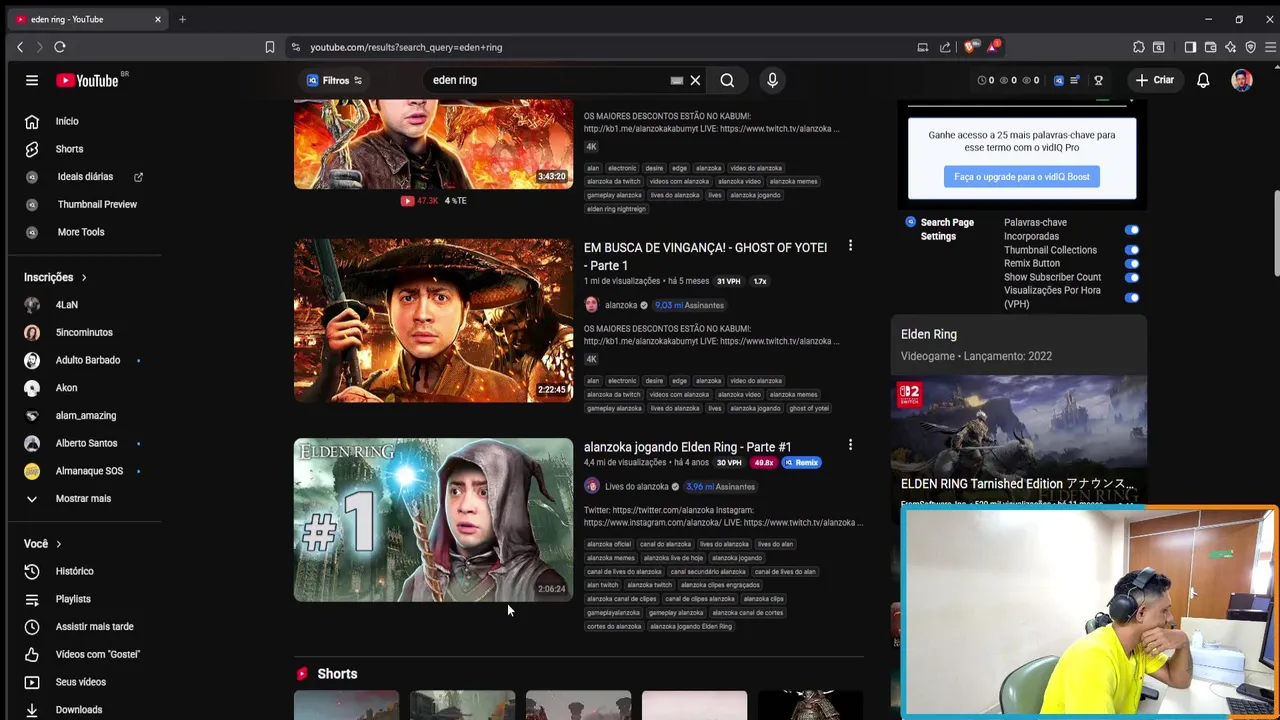This screenshot has width=1280, height=720.
Task: Open vidIQ trophy icon in header
Action: coord(1098,80)
